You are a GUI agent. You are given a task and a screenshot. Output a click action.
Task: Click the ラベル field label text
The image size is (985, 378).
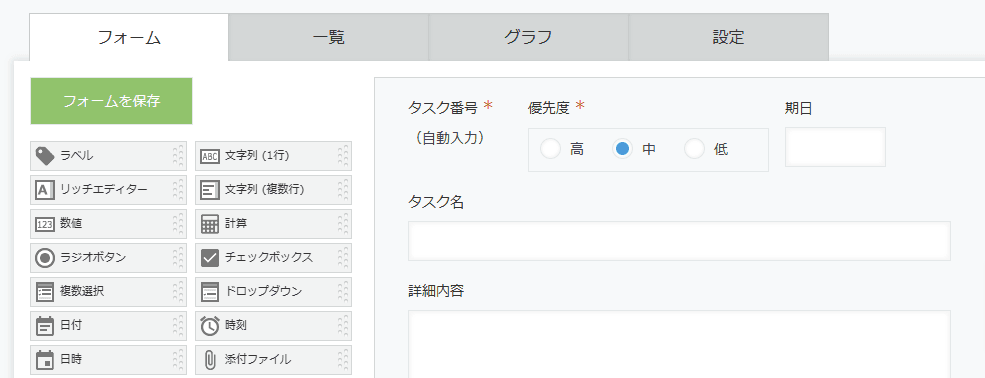tap(77, 155)
